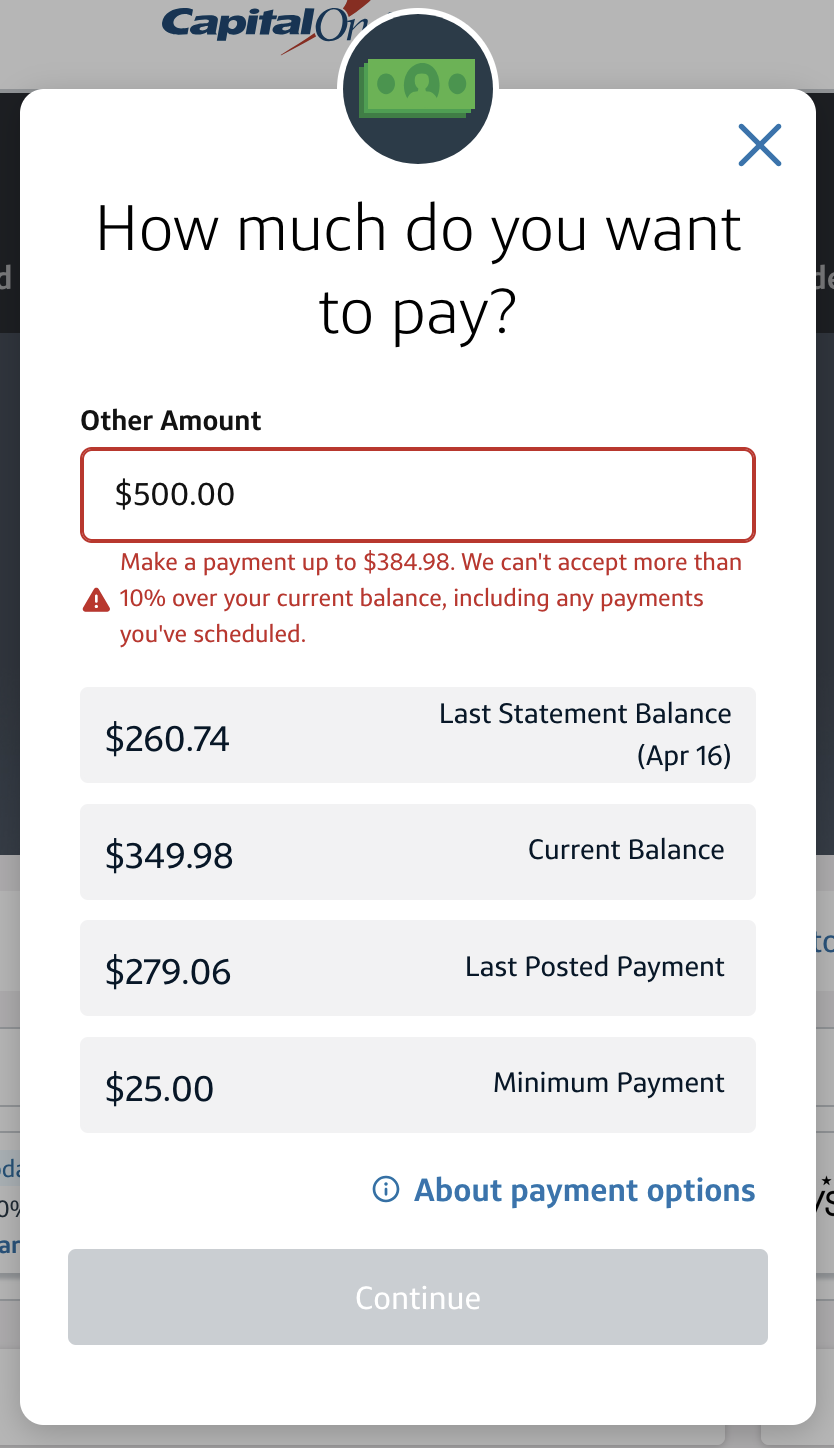
Task: Select the Minimum Payment option
Action: tap(418, 1085)
